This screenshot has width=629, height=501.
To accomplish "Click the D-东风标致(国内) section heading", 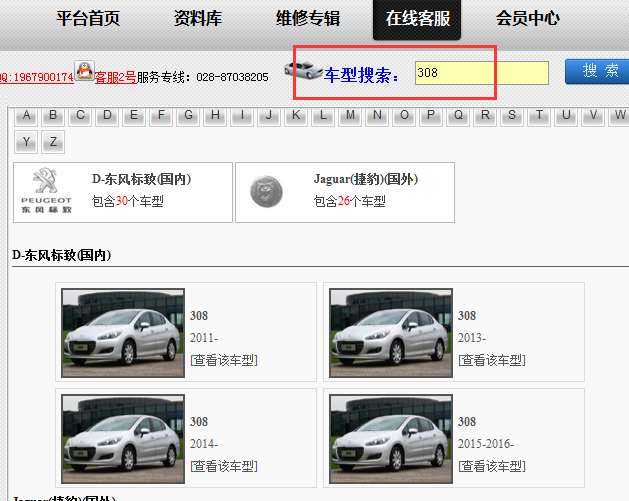I will 61,255.
